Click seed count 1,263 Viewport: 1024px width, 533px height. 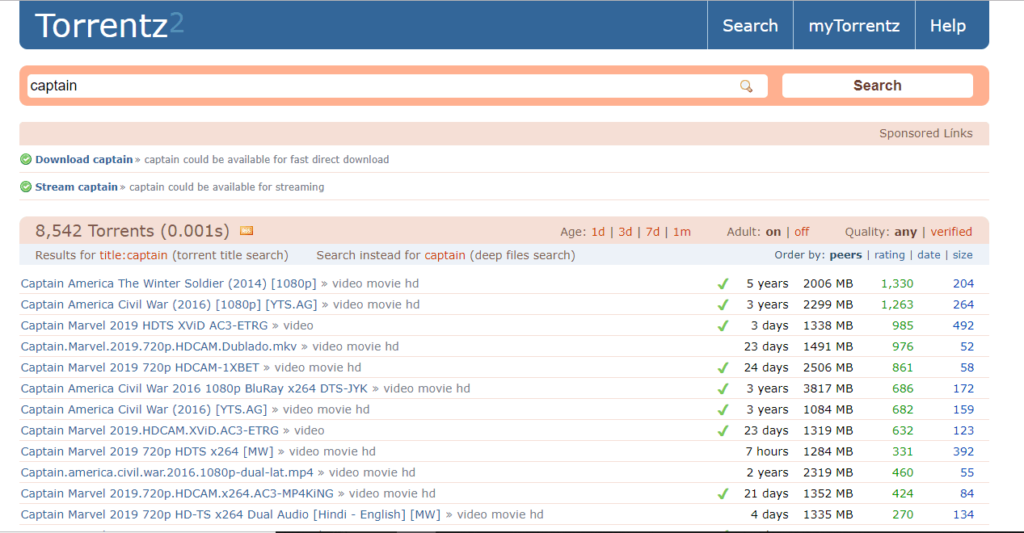[x=897, y=304]
